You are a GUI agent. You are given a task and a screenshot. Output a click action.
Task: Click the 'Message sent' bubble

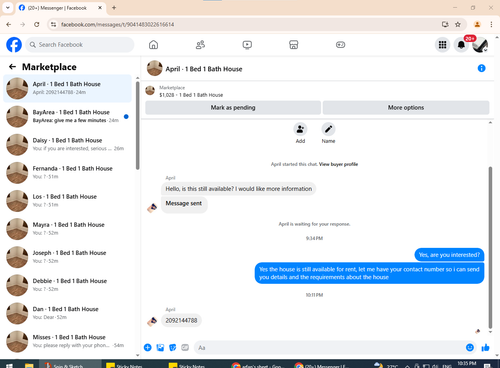click(184, 203)
